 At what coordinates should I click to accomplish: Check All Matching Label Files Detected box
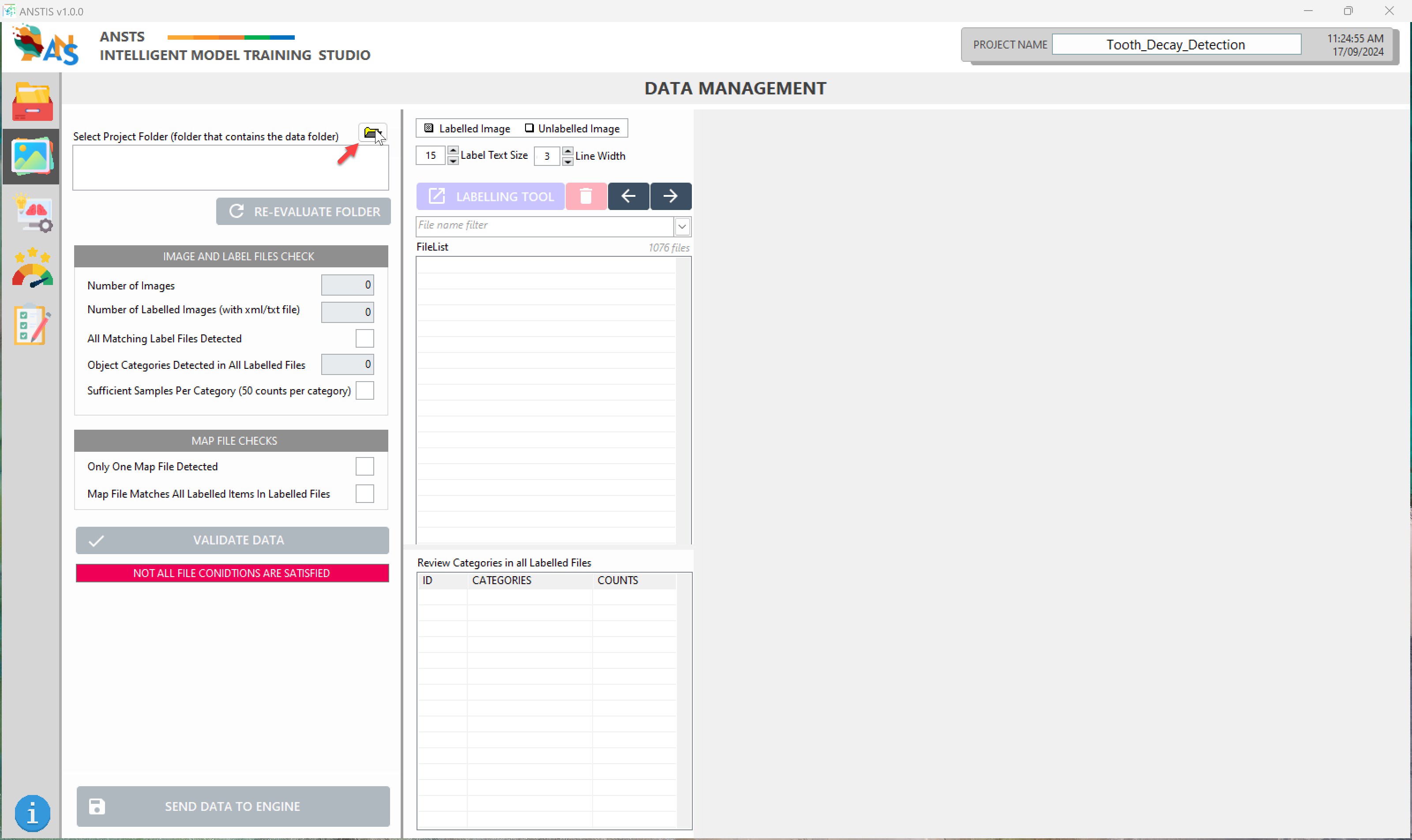click(364, 338)
